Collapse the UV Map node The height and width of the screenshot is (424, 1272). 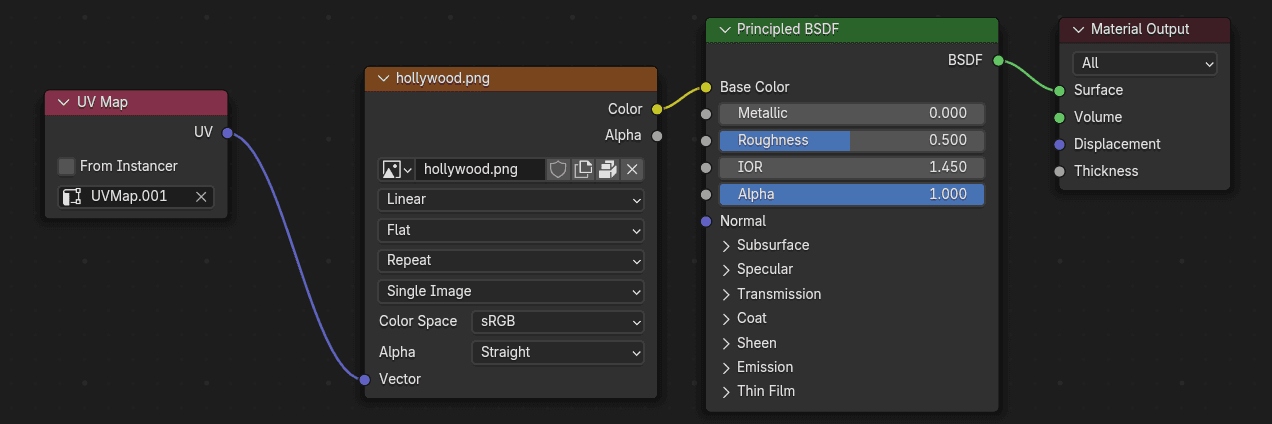point(64,102)
